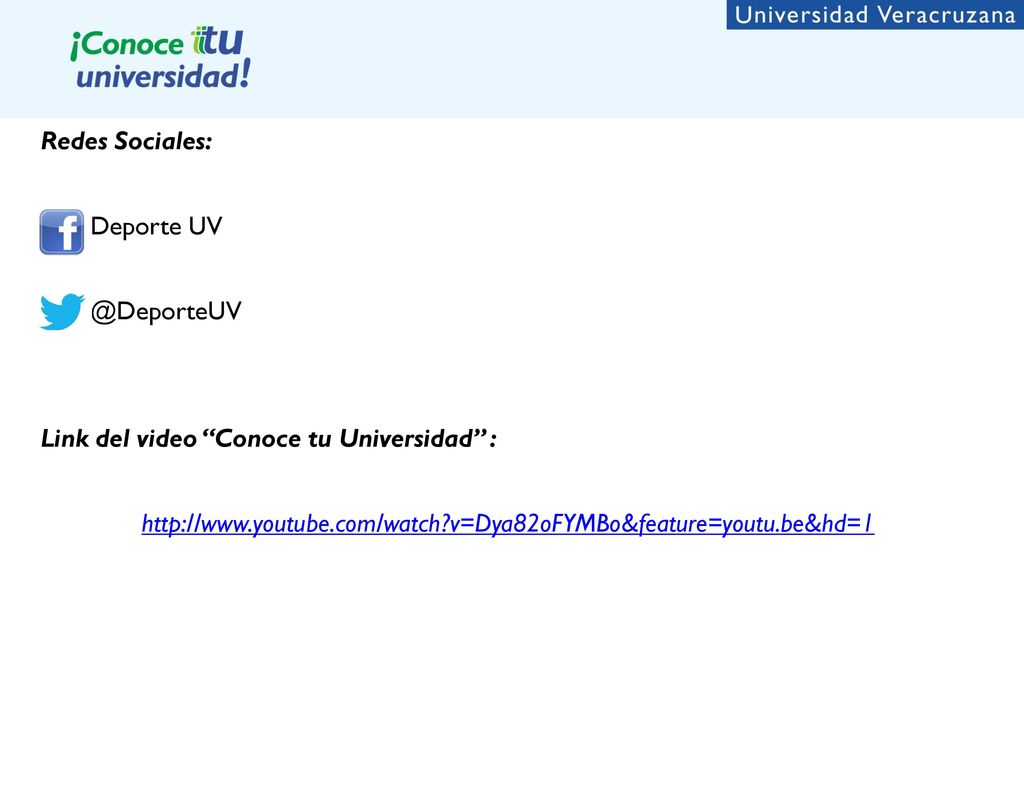Viewport: 1024px width, 793px height.
Task: Click the Twitter bird icon
Action: point(62,312)
